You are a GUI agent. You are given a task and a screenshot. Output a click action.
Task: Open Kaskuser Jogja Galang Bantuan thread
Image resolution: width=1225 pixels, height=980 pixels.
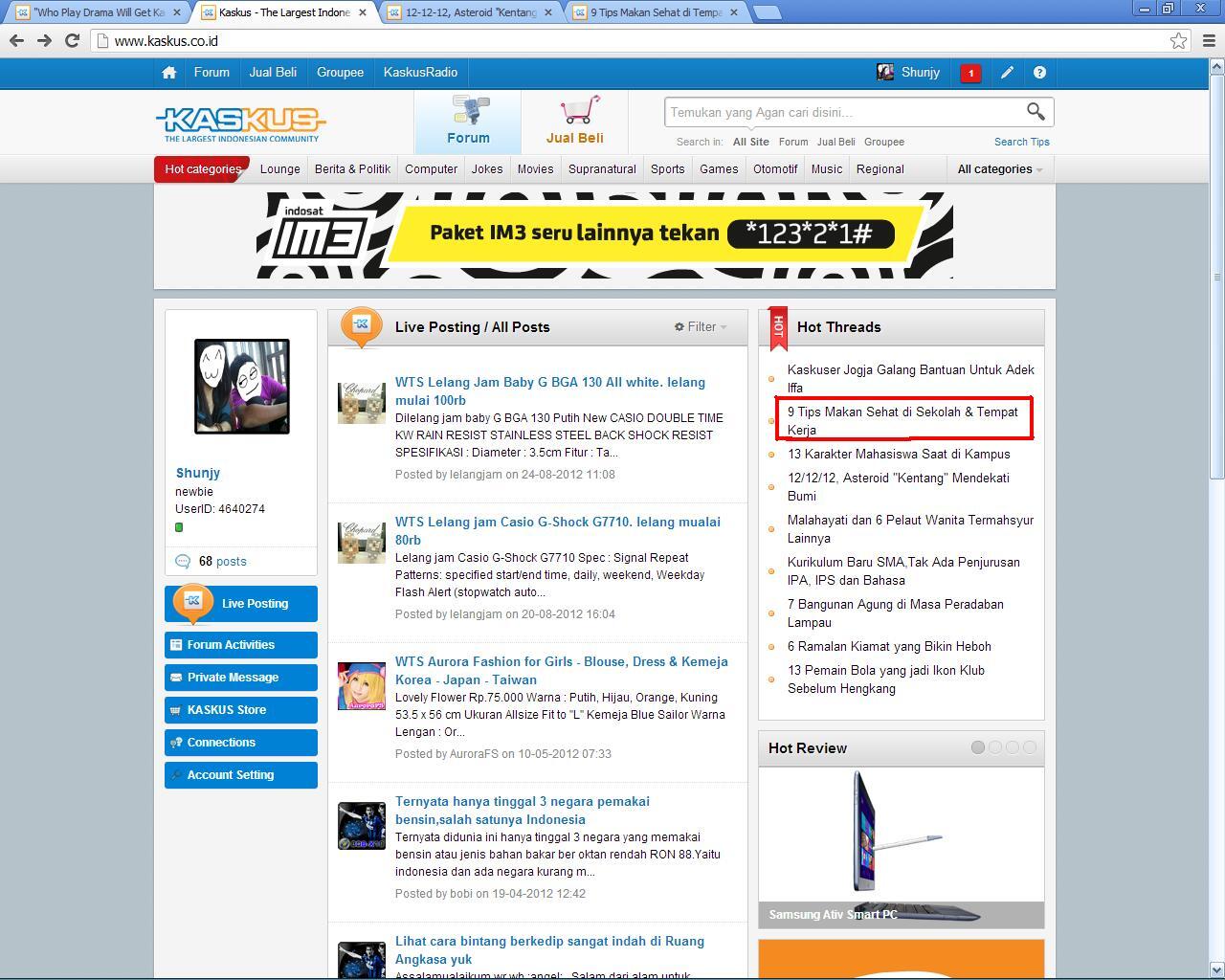click(x=910, y=378)
